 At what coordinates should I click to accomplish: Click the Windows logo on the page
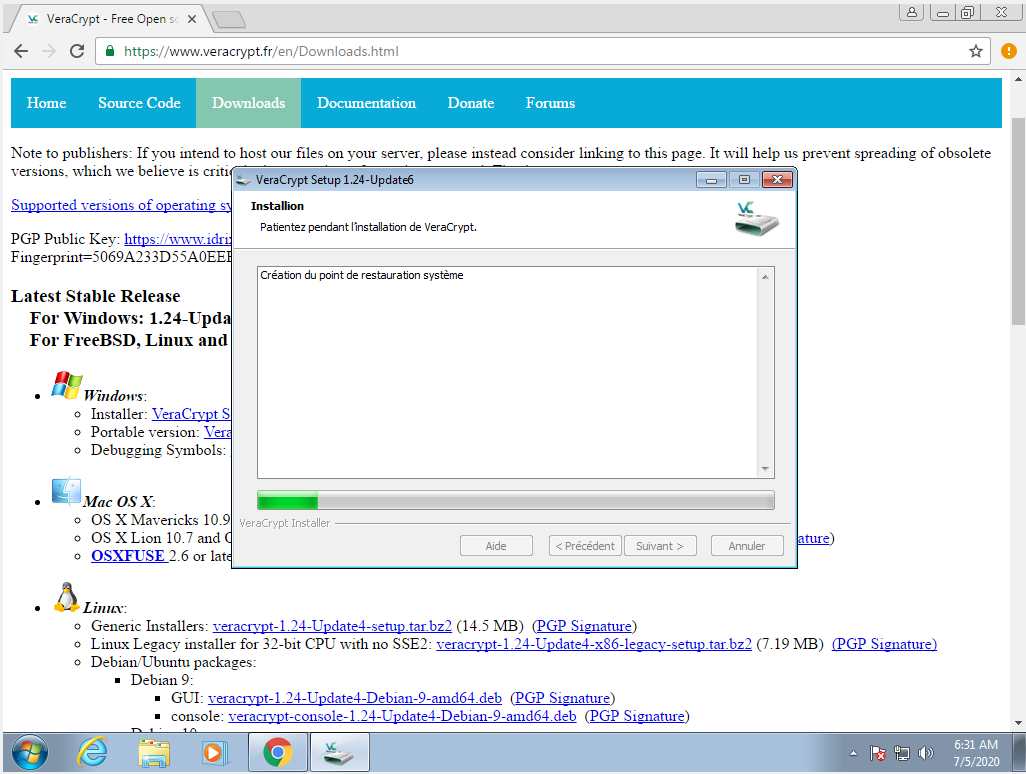67,385
